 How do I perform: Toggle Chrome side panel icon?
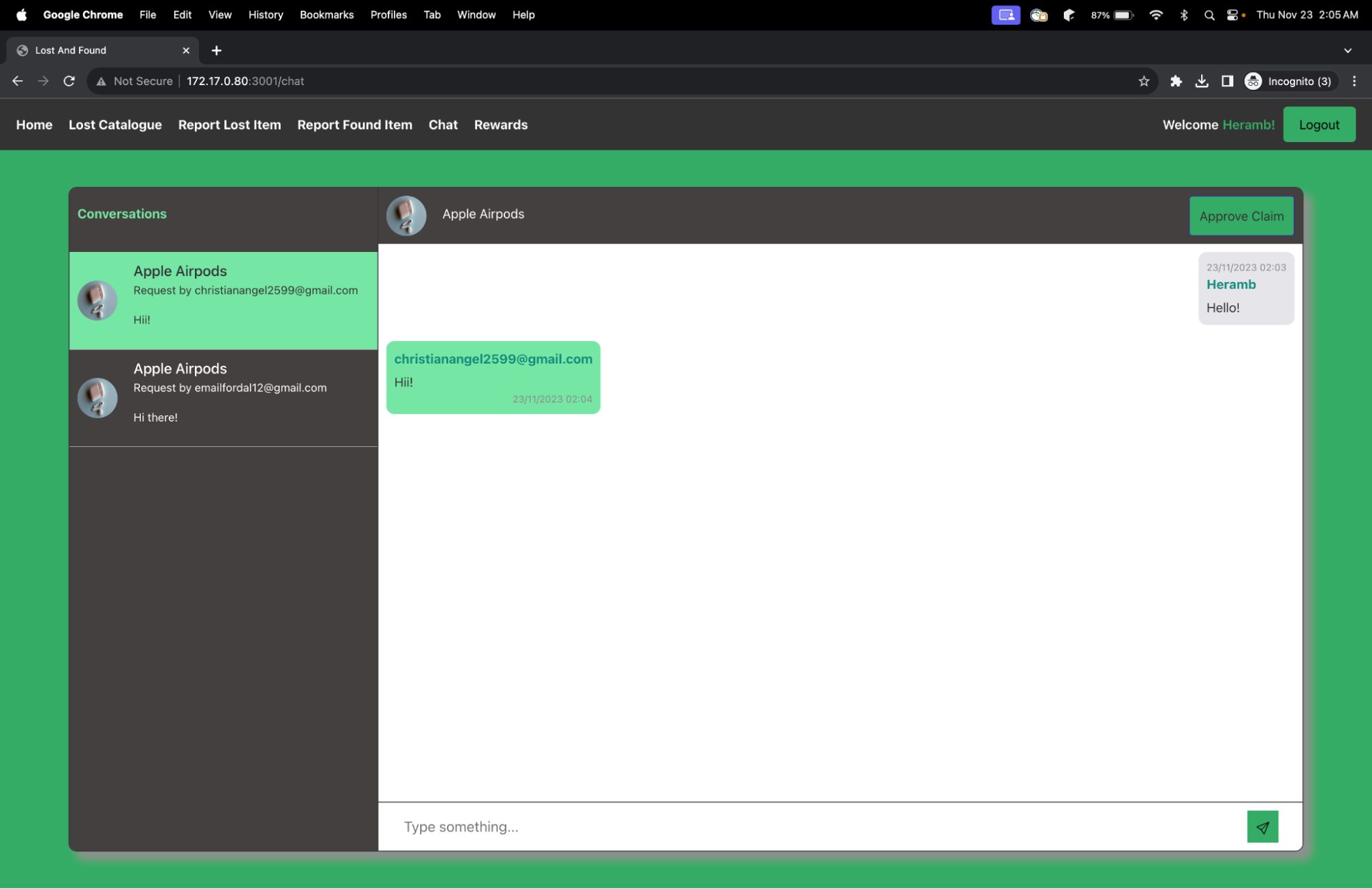click(1227, 81)
